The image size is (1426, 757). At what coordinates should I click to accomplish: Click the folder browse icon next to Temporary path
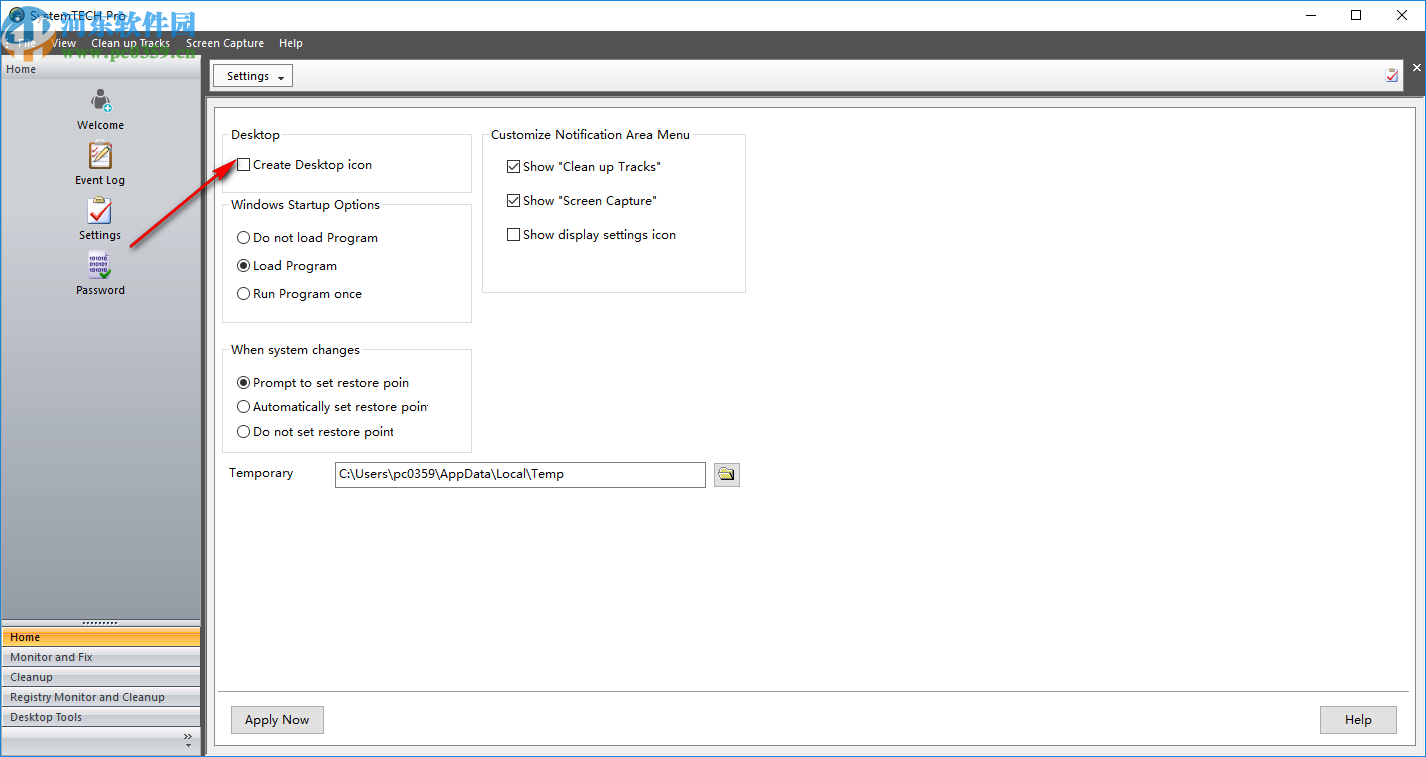pos(726,474)
